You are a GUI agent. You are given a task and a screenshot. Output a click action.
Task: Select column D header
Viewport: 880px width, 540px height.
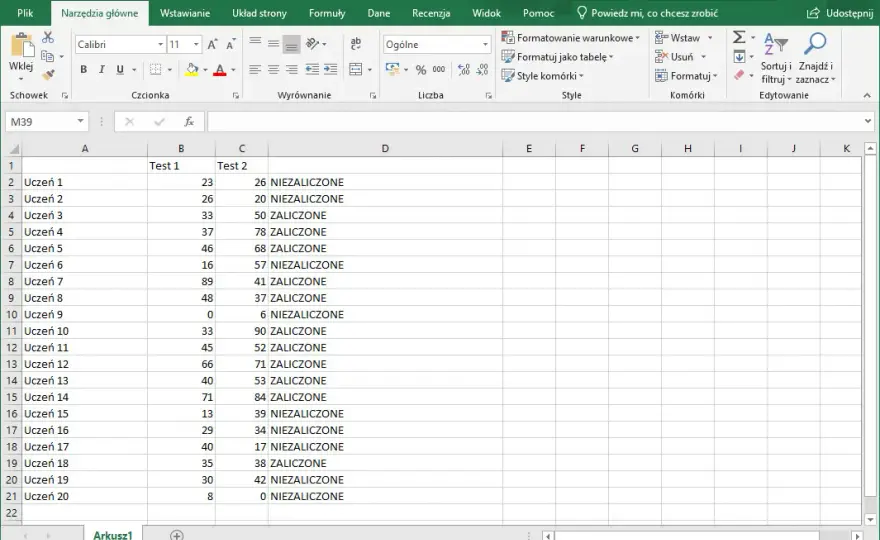coord(385,149)
